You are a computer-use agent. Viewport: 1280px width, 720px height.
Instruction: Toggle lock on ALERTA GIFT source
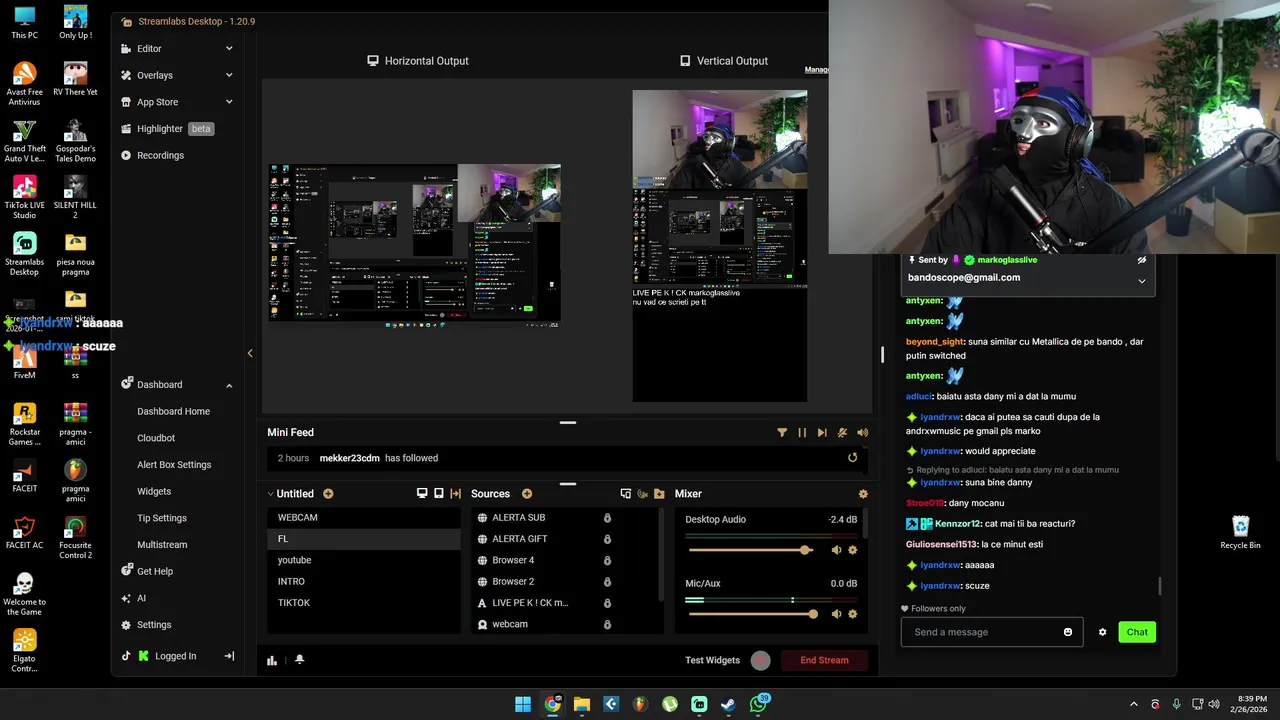[607, 539]
